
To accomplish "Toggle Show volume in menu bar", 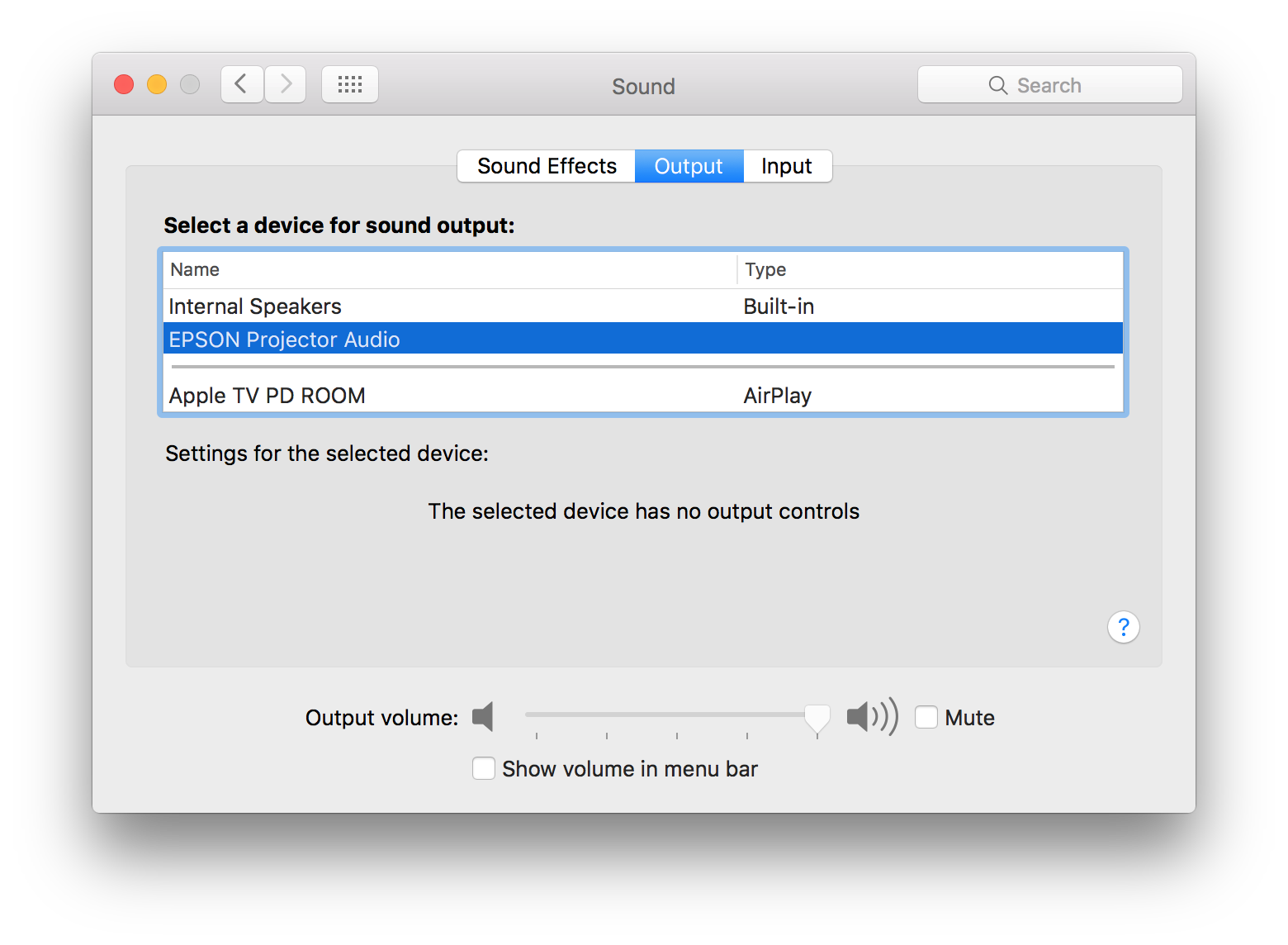I will click(484, 768).
